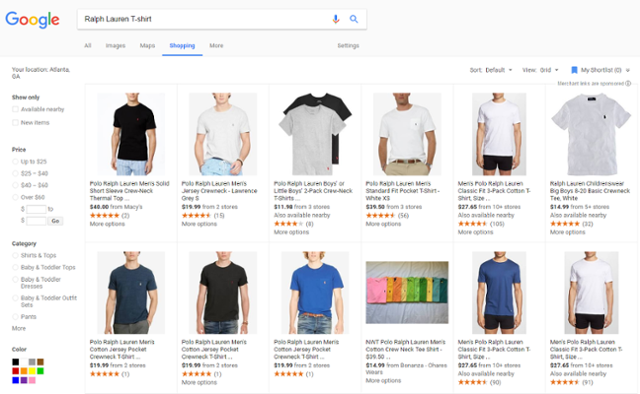Select the Up to $25 price option
This screenshot has width=640, height=394.
pos(16,162)
